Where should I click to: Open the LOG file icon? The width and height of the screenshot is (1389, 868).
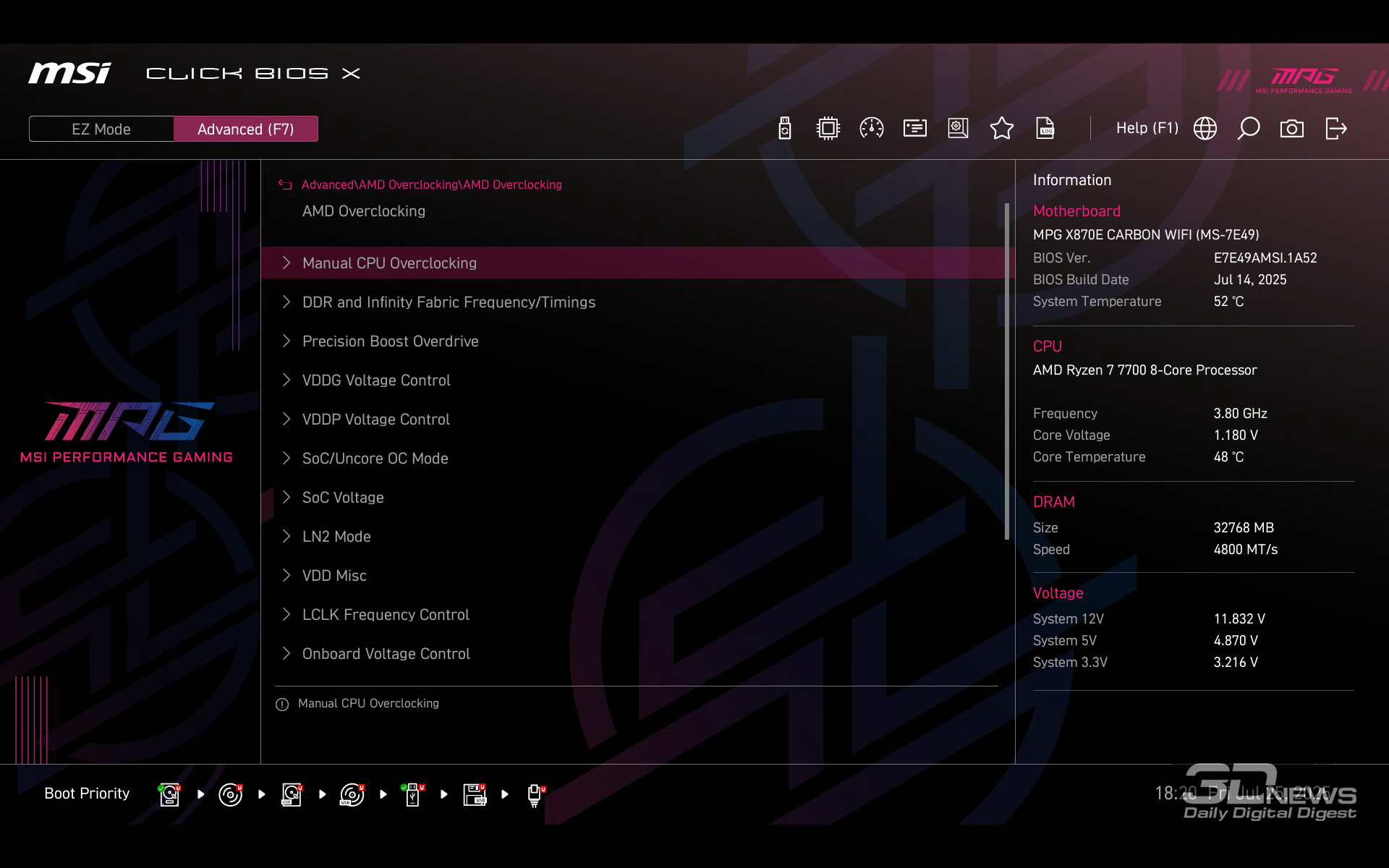tap(1045, 129)
